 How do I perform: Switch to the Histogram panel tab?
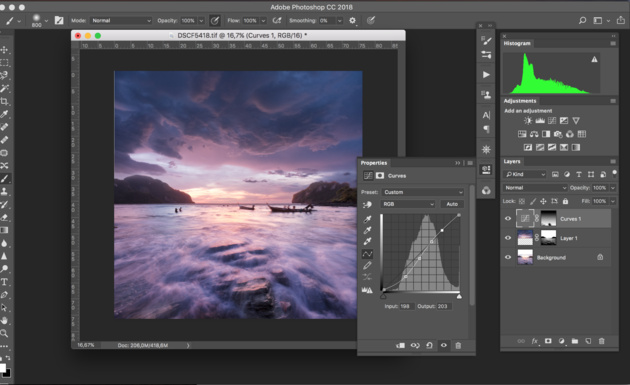pos(517,43)
